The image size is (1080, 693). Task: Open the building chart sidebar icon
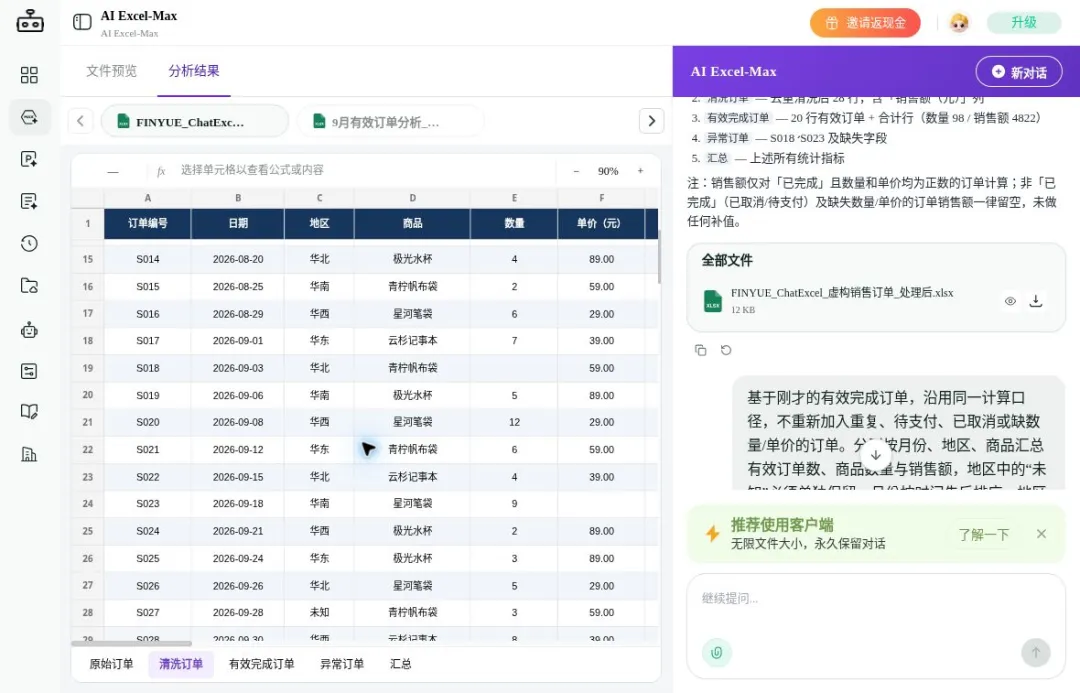coord(29,454)
